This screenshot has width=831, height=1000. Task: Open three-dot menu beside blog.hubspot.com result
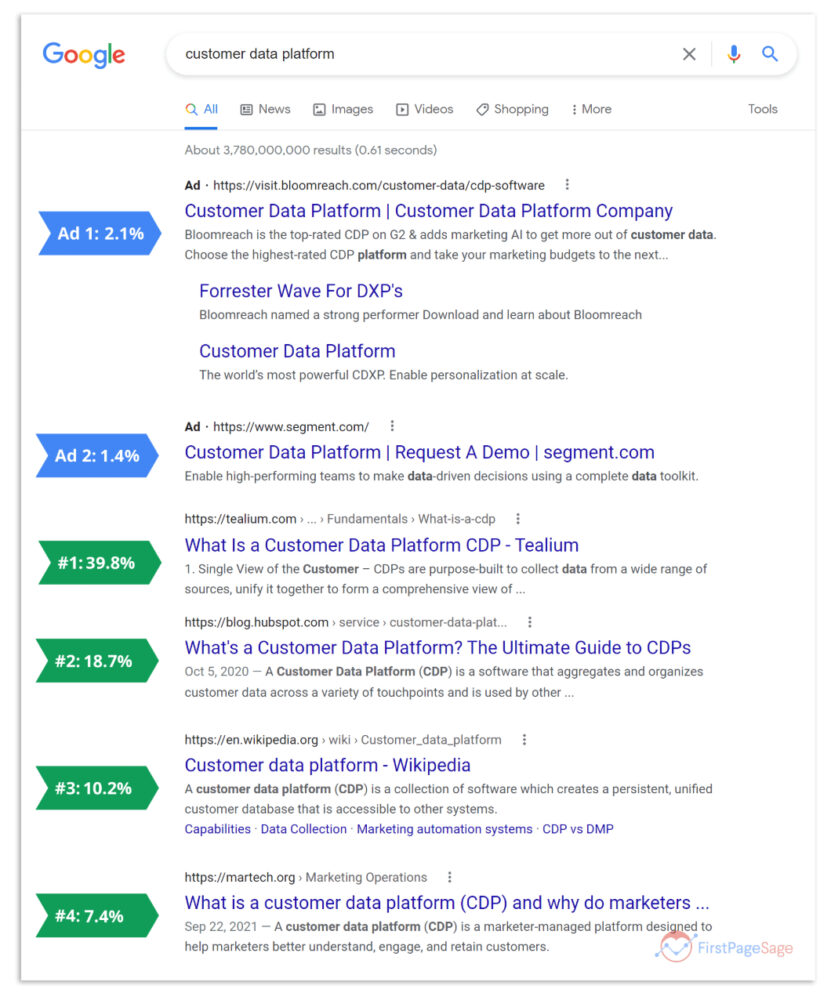click(529, 622)
